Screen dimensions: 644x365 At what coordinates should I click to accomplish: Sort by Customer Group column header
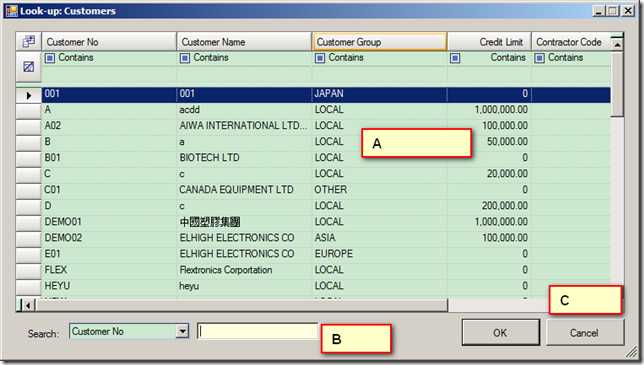(380, 42)
